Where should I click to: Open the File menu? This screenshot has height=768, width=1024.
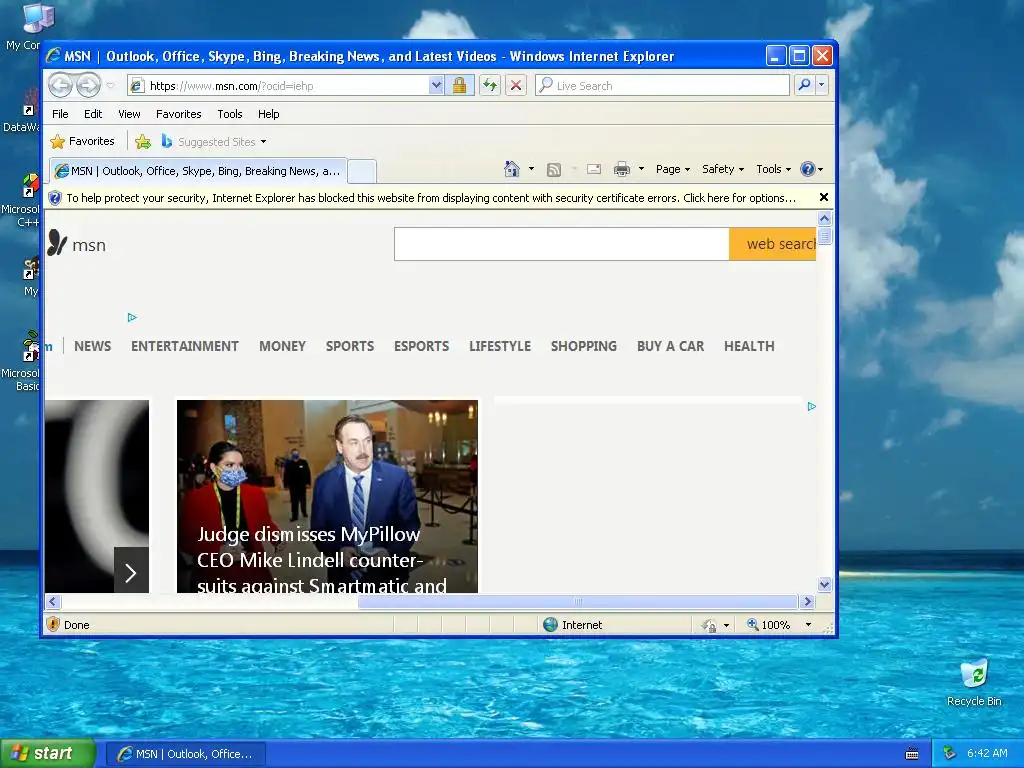tap(60, 114)
